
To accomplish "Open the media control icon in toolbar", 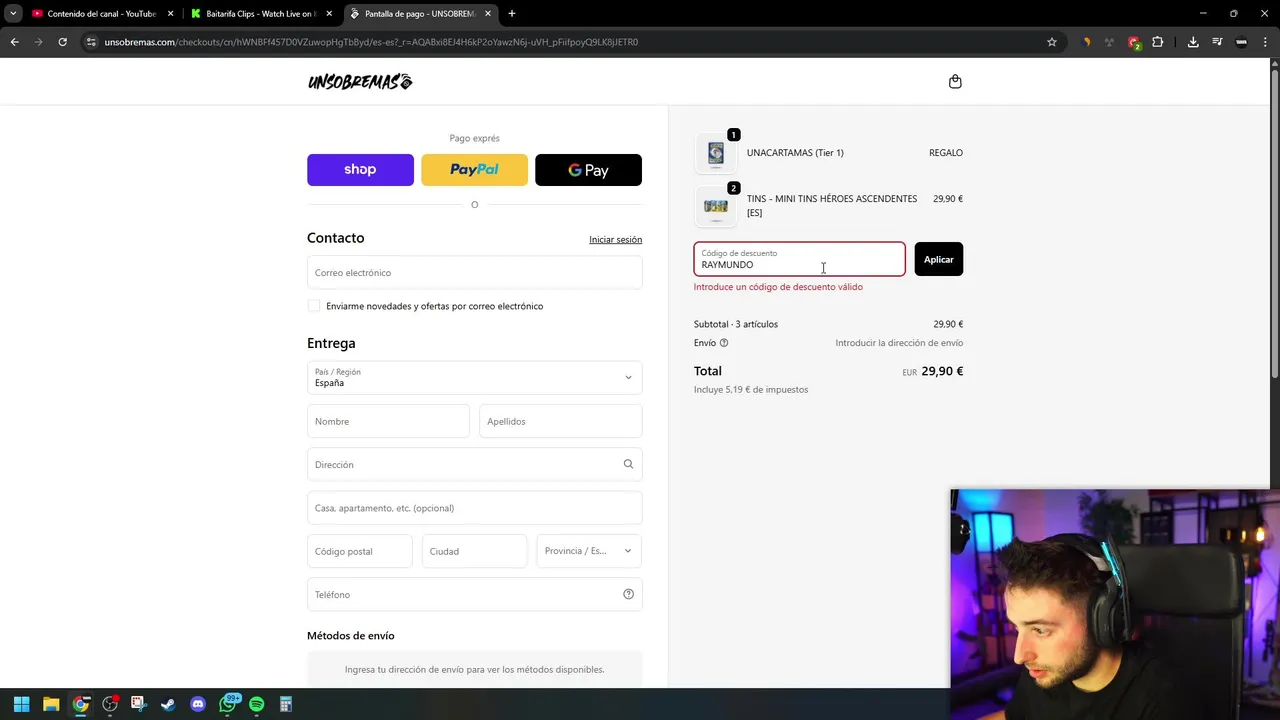I will [x=1217, y=42].
